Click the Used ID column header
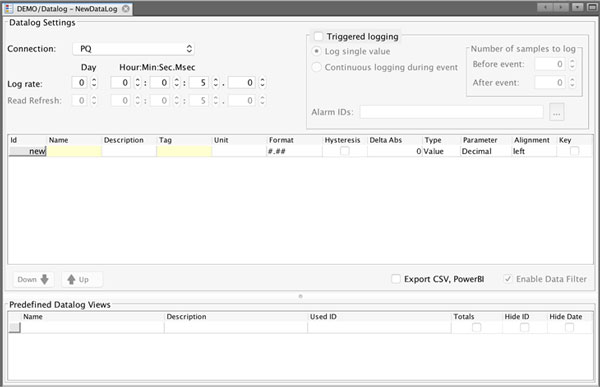Image resolution: width=600 pixels, height=387 pixels. tap(379, 317)
